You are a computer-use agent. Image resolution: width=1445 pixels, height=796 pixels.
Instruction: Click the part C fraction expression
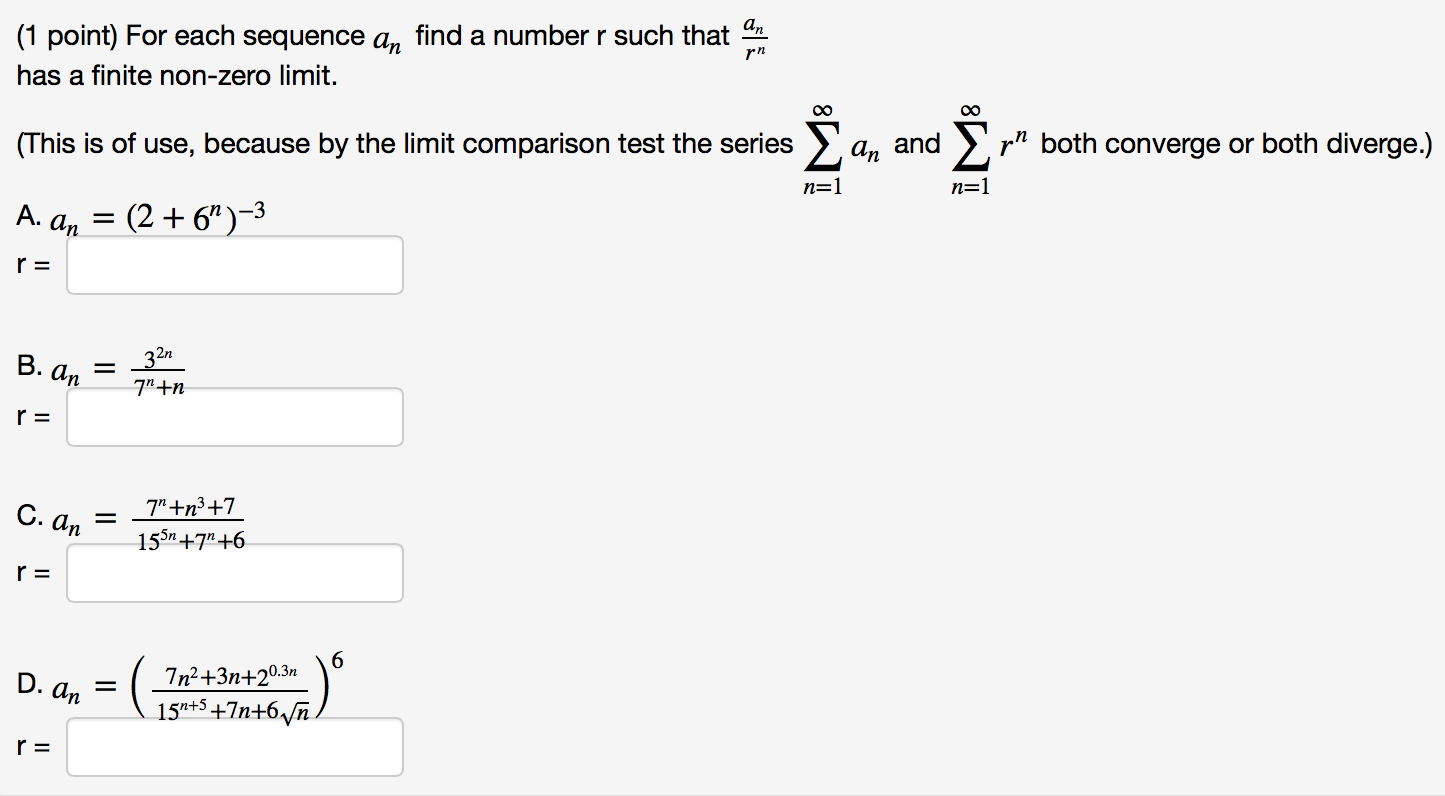pos(190,520)
